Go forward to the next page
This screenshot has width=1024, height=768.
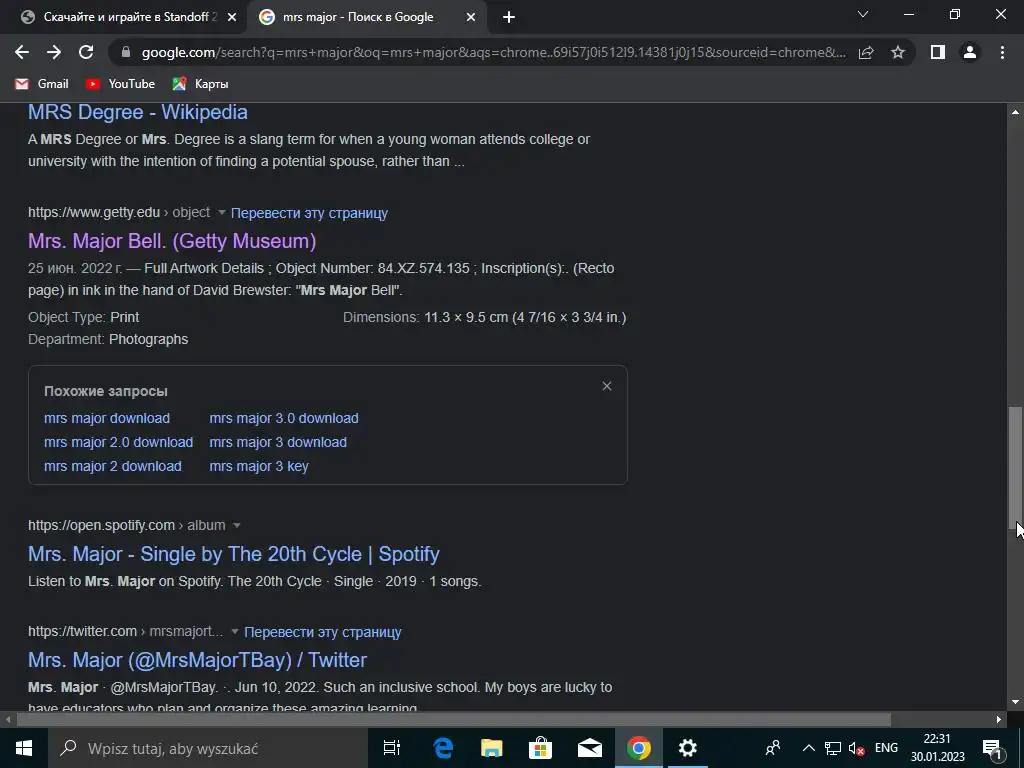54,52
